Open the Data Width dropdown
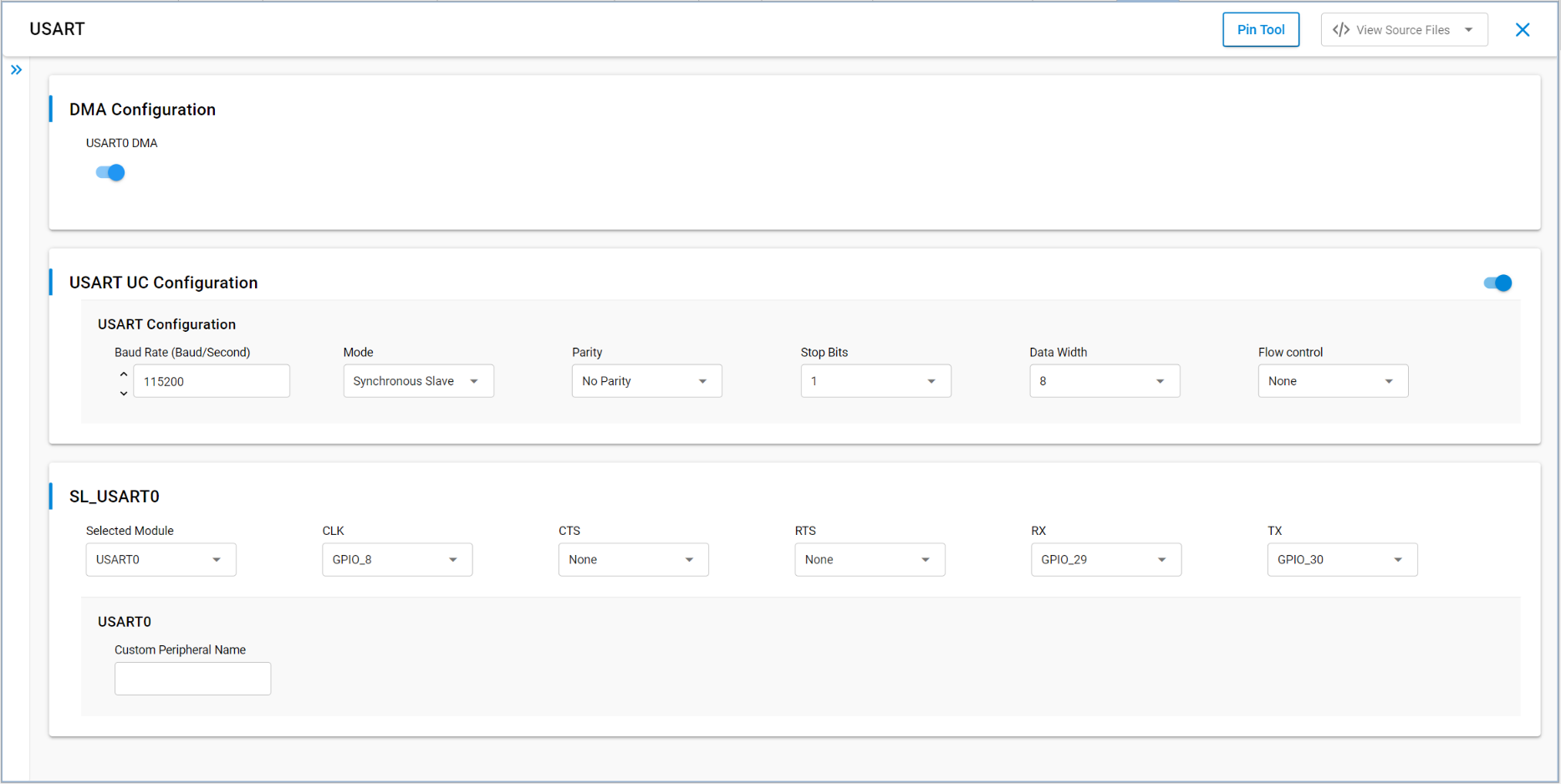Image resolution: width=1561 pixels, height=784 pixels. click(1104, 381)
